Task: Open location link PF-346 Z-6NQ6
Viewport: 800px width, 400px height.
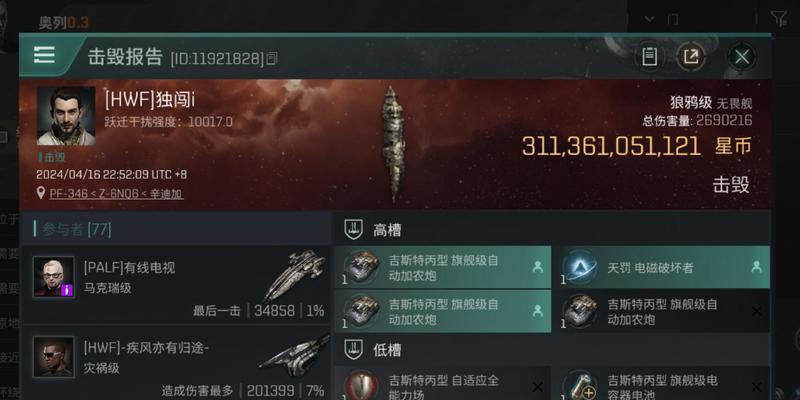Action: point(116,194)
